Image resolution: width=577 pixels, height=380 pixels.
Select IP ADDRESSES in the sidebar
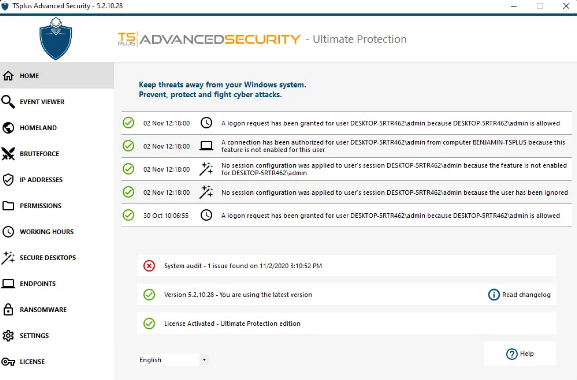(x=57, y=180)
